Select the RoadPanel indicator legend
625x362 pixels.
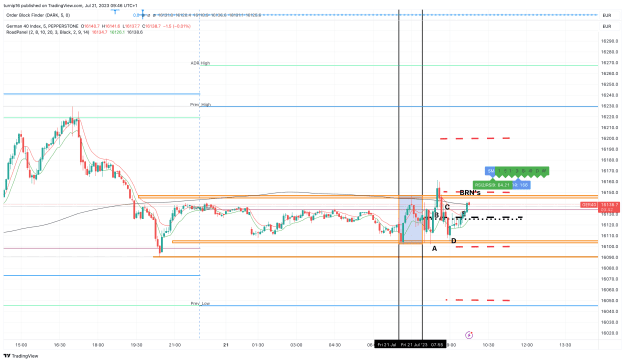pos(47,32)
